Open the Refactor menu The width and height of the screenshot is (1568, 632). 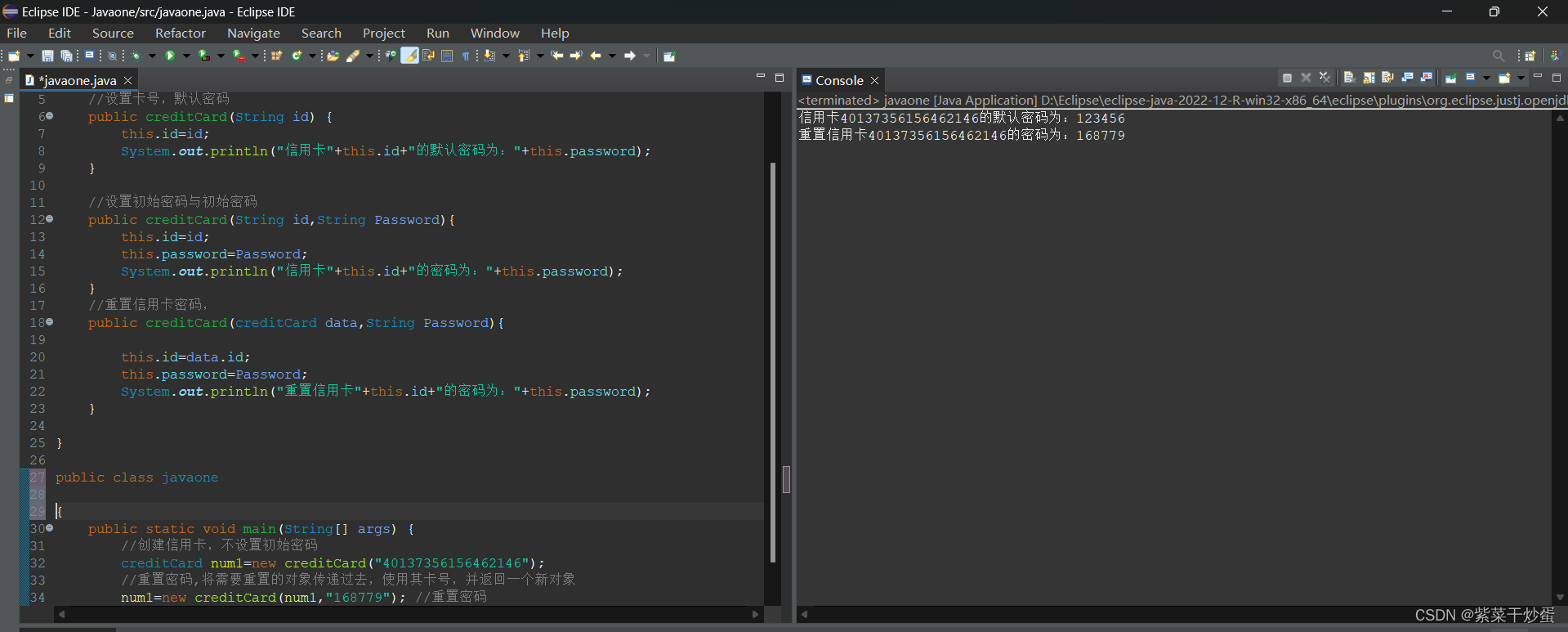(x=181, y=33)
